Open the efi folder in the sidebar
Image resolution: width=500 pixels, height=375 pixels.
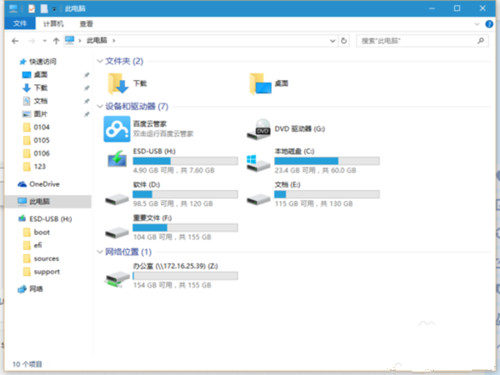coord(38,245)
